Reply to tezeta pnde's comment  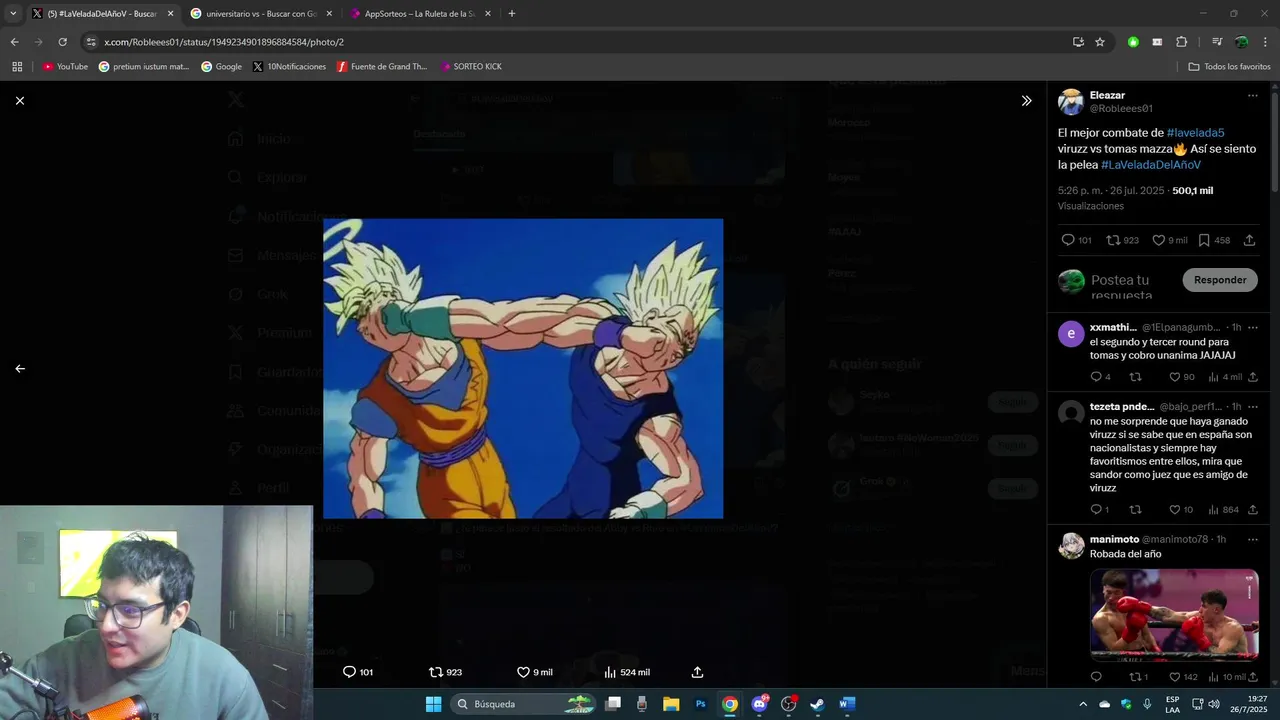click(1099, 510)
